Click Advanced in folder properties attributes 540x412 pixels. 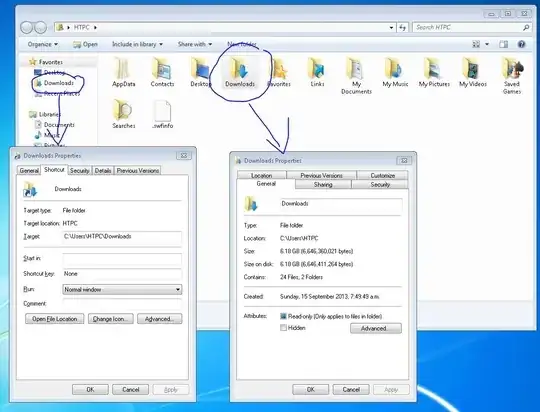(376, 328)
